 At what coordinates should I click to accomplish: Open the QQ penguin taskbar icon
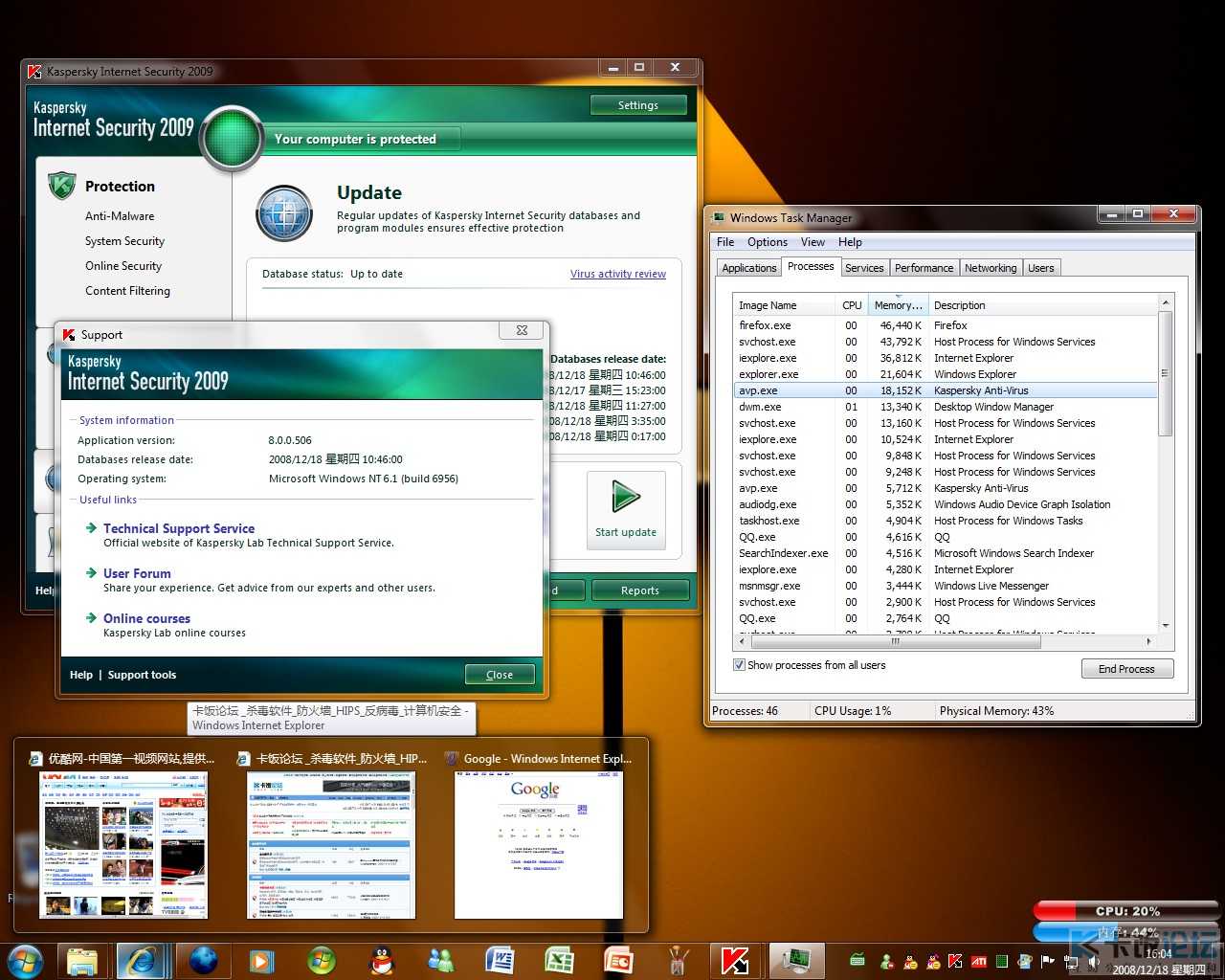tap(381, 961)
